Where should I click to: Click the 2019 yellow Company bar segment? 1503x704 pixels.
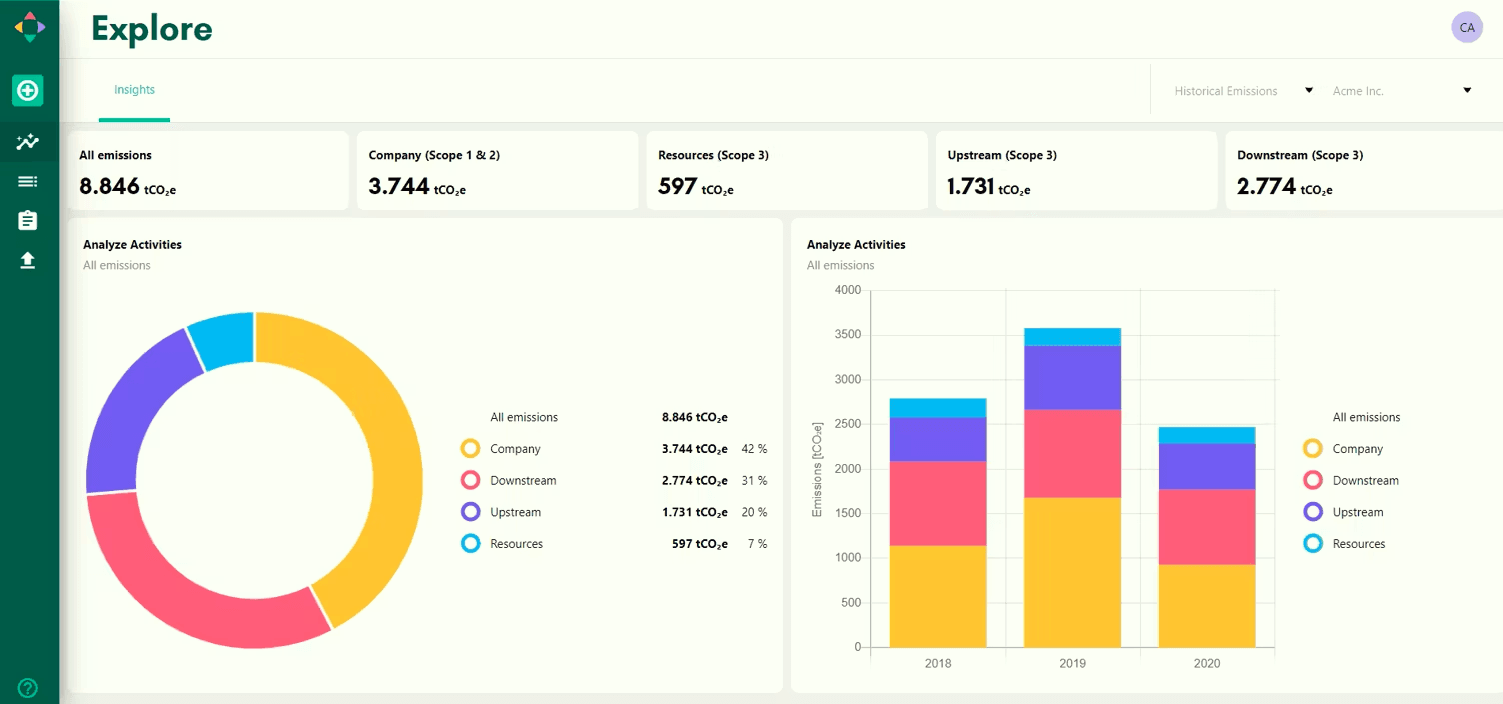click(1072, 572)
